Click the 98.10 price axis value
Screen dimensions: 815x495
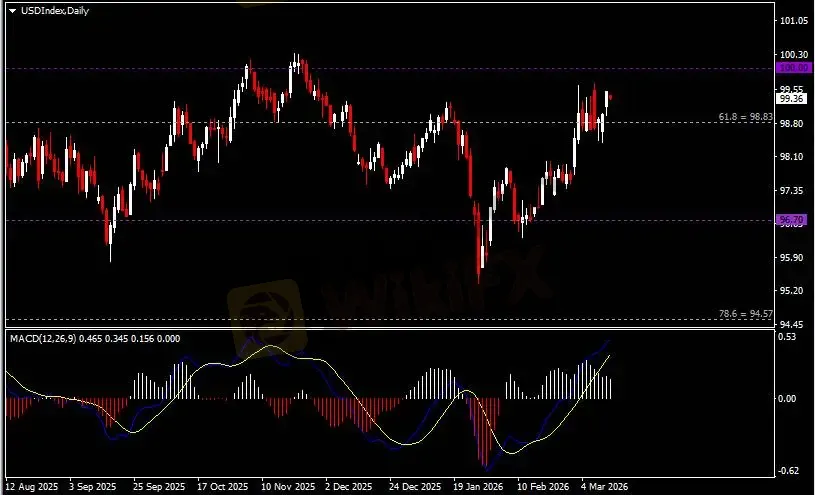pyautogui.click(x=793, y=157)
